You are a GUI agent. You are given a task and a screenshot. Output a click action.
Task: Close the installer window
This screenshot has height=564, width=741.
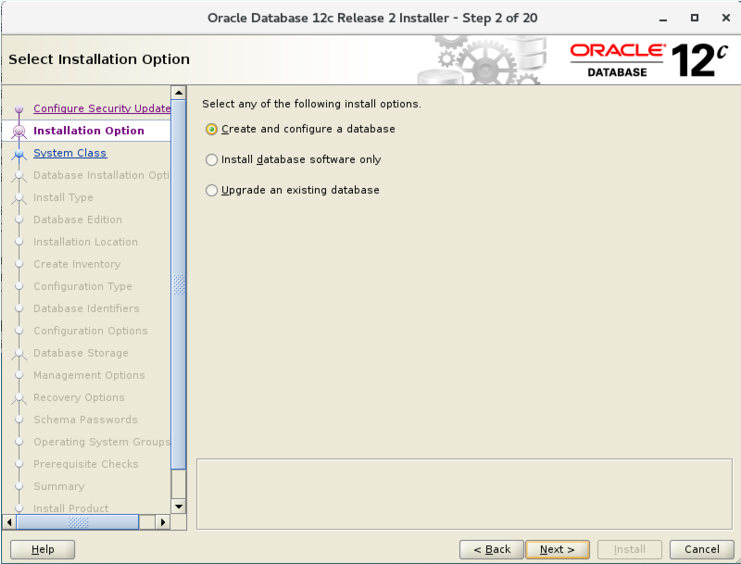(726, 18)
